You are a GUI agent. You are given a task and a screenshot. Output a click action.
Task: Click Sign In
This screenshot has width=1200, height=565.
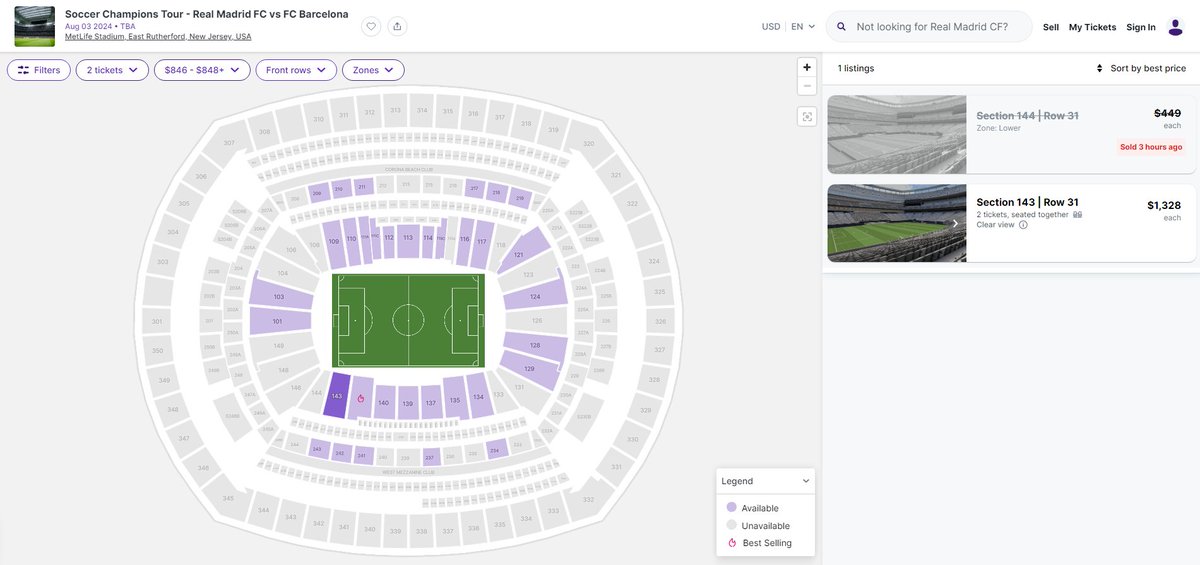point(1141,27)
